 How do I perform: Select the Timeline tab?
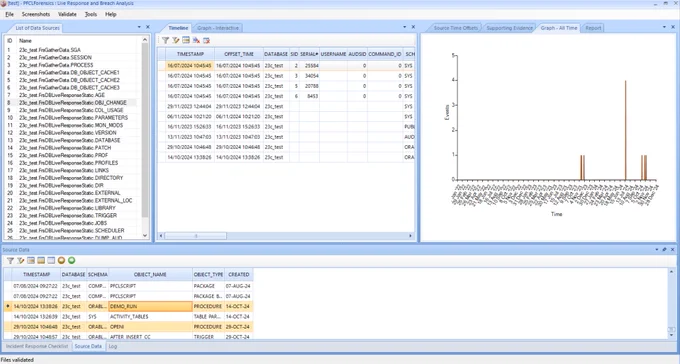click(178, 28)
